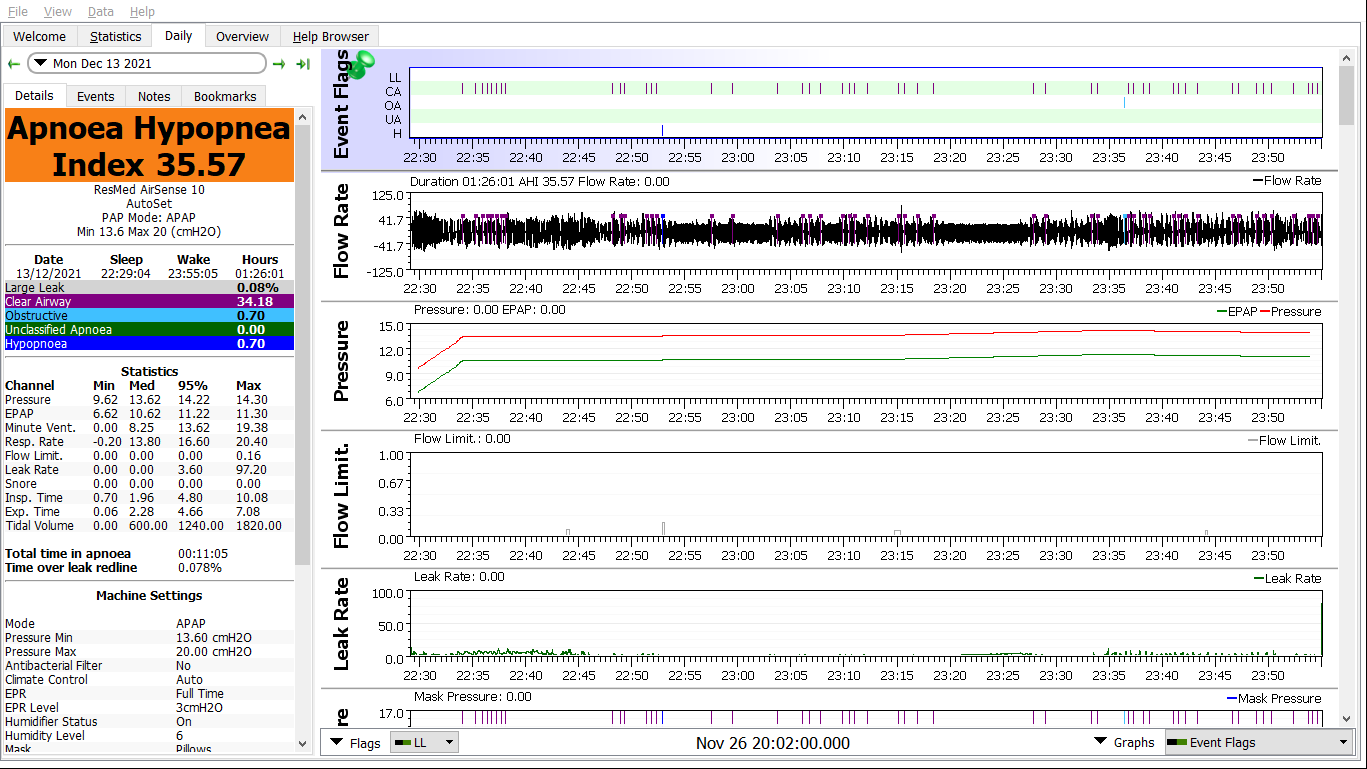Click the vertical Event Flags graph title
This screenshot has height=769, width=1367.
(342, 104)
